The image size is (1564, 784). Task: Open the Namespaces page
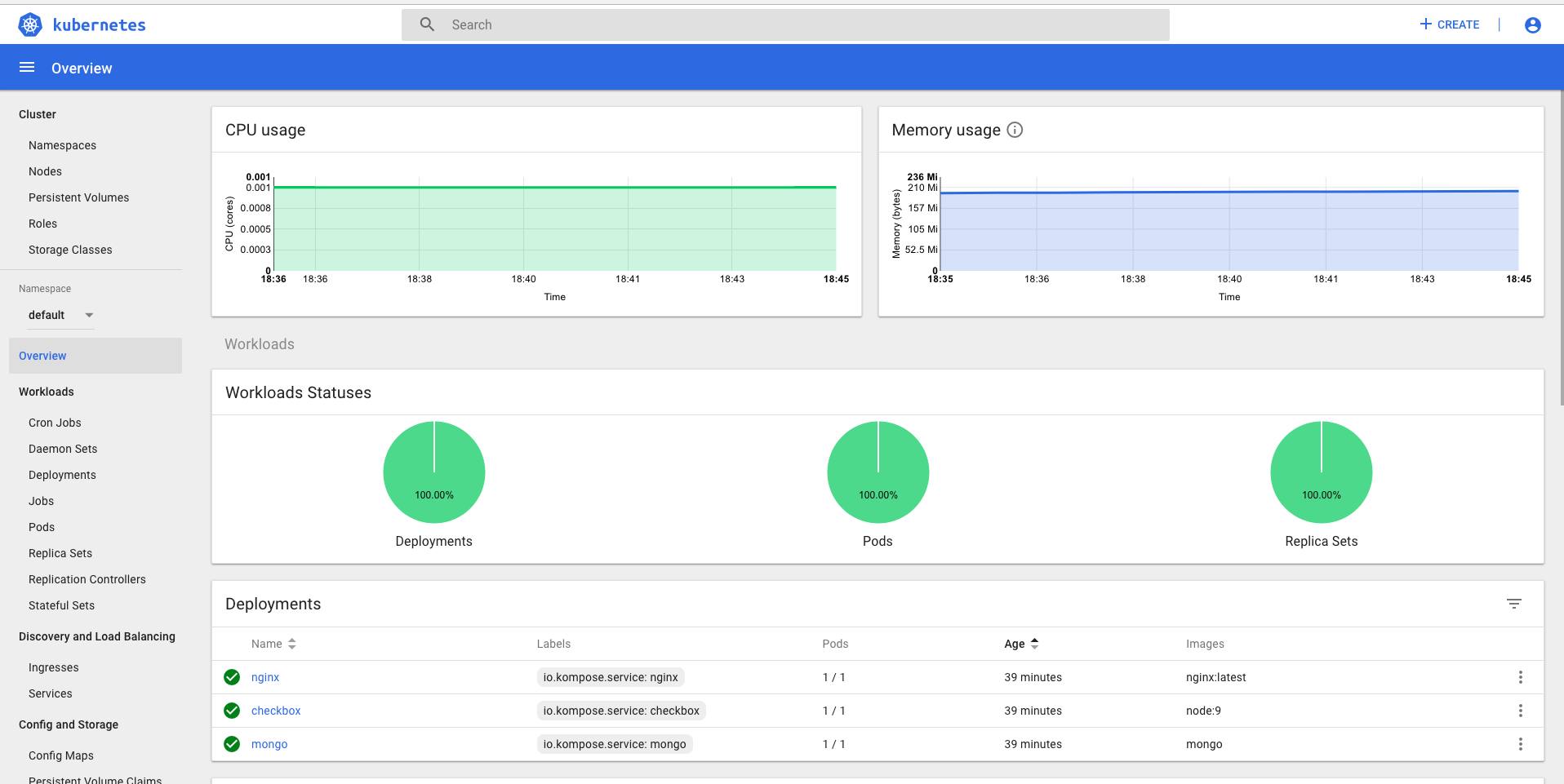62,145
